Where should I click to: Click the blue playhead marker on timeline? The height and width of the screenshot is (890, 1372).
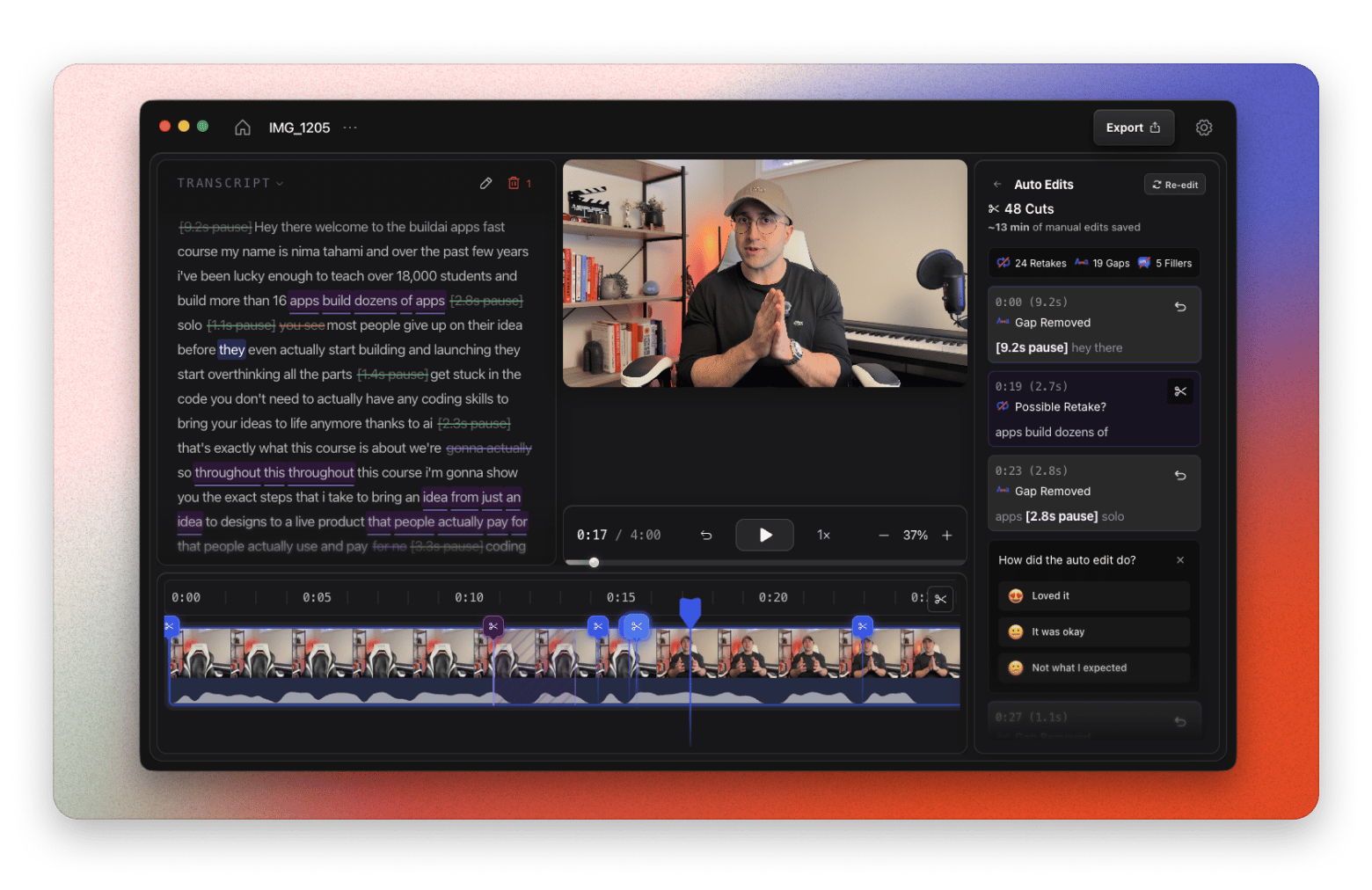click(690, 610)
